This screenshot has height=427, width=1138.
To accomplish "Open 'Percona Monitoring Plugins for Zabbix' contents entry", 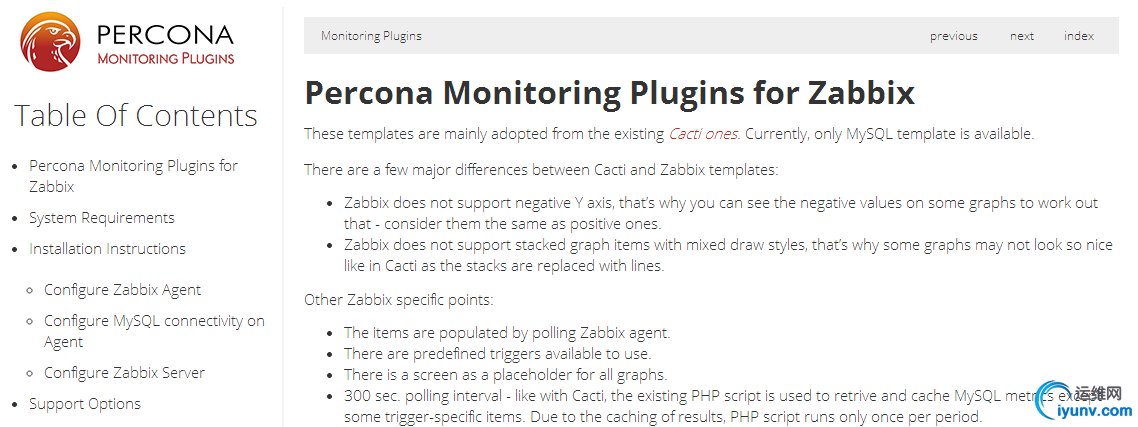I will point(133,175).
